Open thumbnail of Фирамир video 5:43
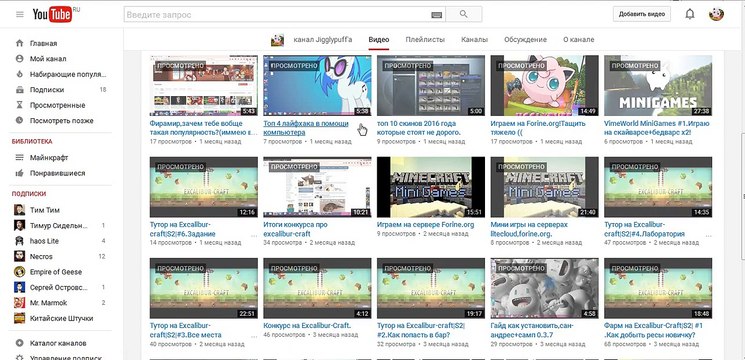Image resolution: width=745 pixels, height=360 pixels. [203, 85]
